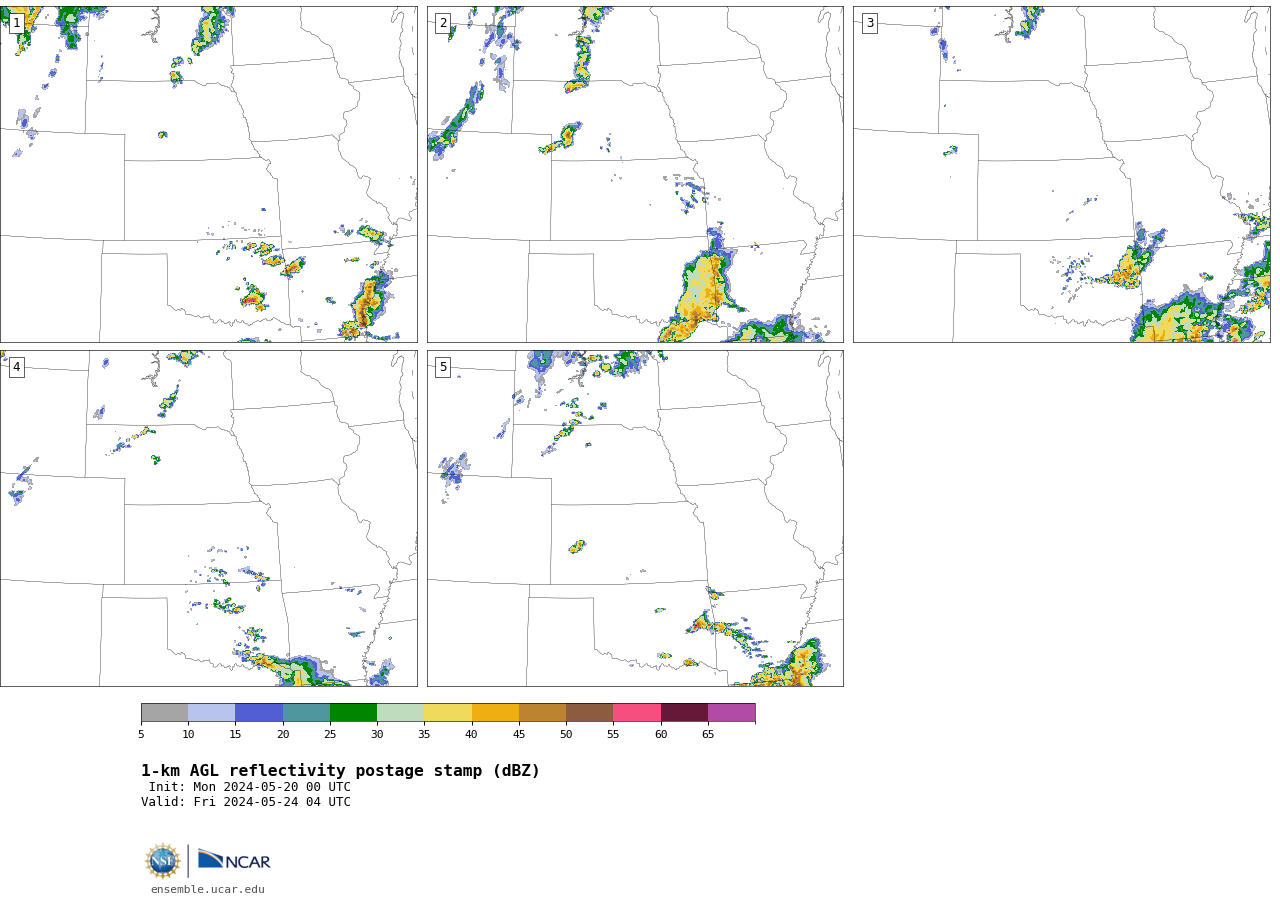Click the NCAR logo
Image resolution: width=1280 pixels, height=901 pixels.
coord(234,860)
